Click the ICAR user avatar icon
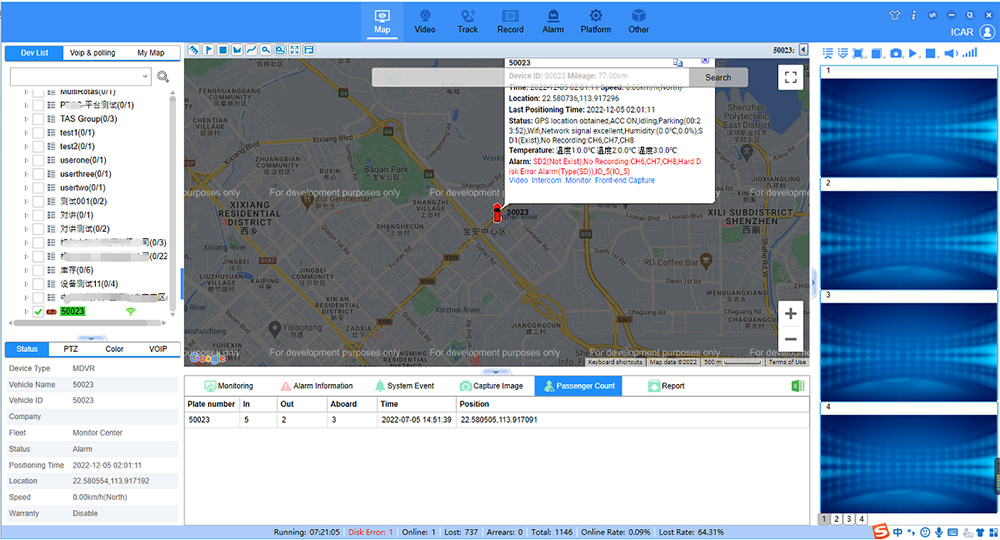1000x540 pixels. [987, 31]
